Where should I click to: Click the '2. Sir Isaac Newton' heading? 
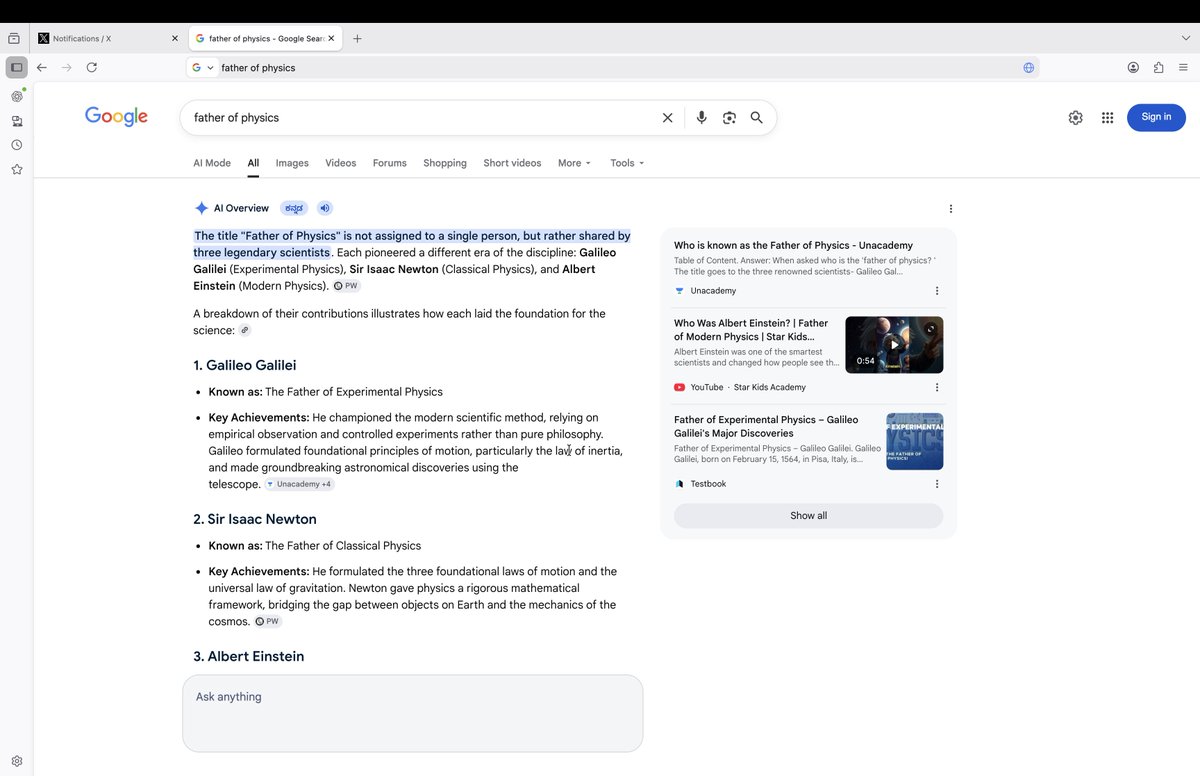pos(255,519)
